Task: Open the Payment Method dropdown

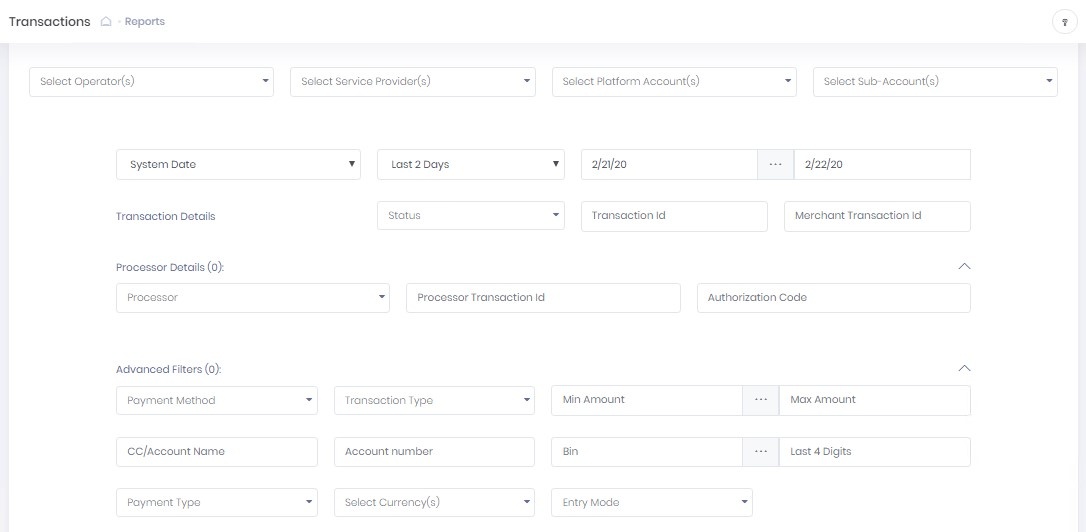Action: [x=216, y=401]
